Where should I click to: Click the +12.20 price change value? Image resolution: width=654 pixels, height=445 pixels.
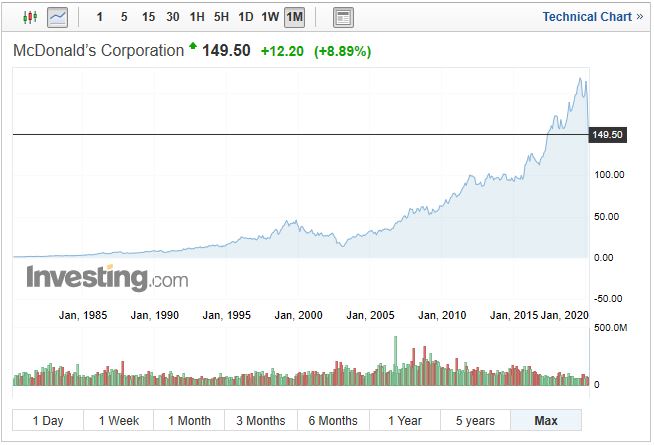pos(282,51)
